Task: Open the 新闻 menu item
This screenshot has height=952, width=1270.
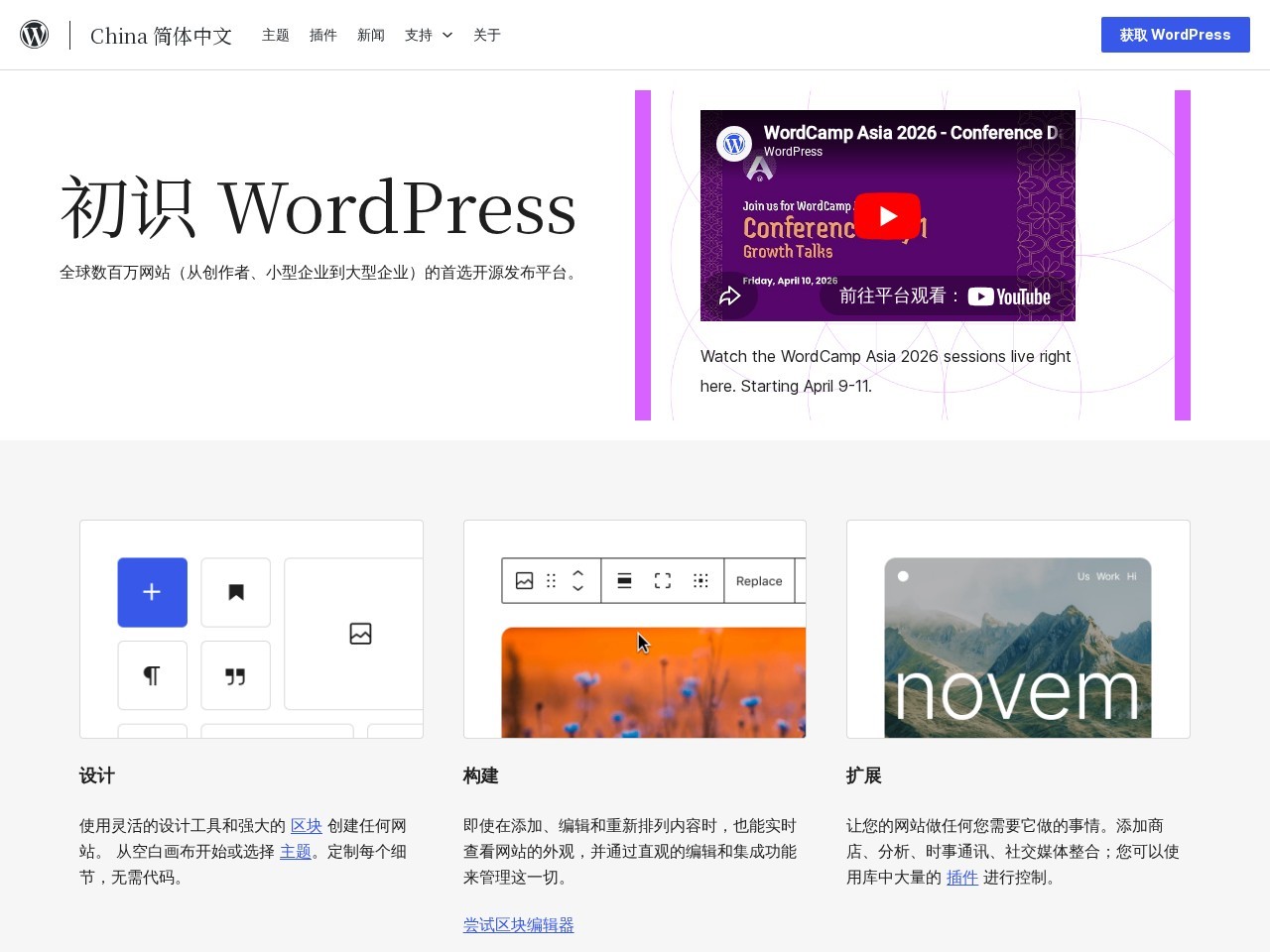Action: click(371, 35)
